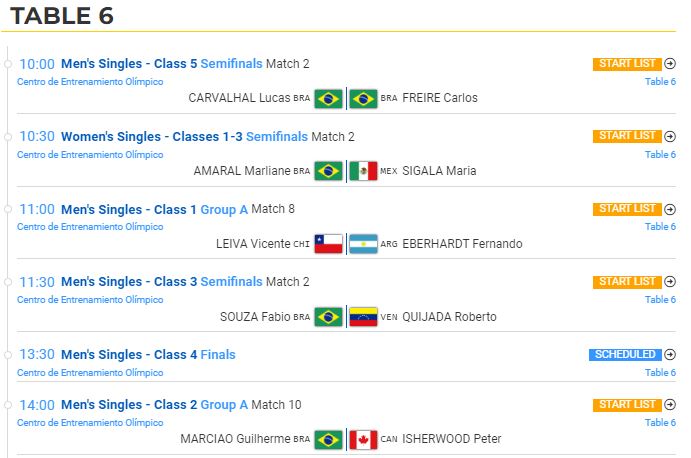Image resolution: width=691 pixels, height=458 pixels.
Task: Follow Group A link in 11:00 match
Action: click(x=224, y=210)
